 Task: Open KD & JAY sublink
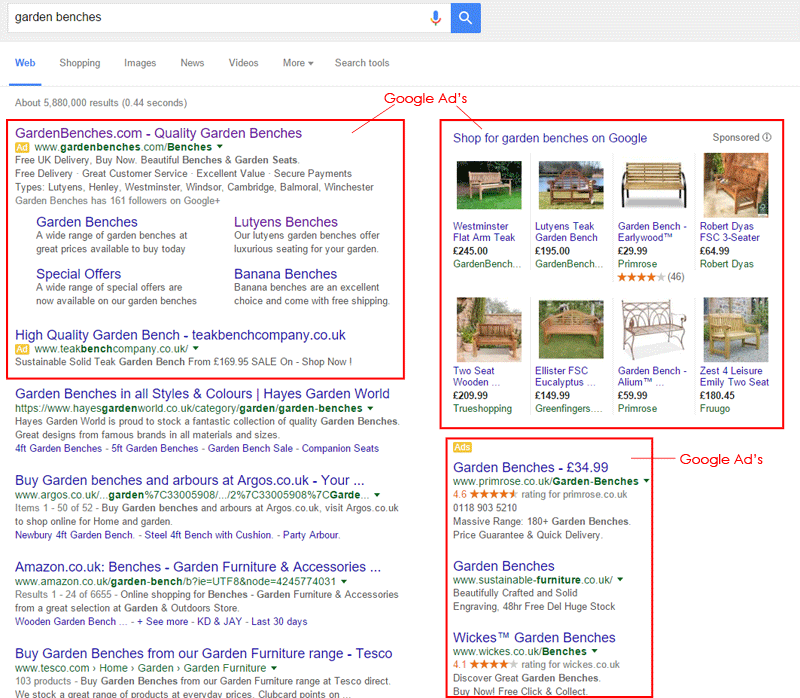[x=219, y=622]
